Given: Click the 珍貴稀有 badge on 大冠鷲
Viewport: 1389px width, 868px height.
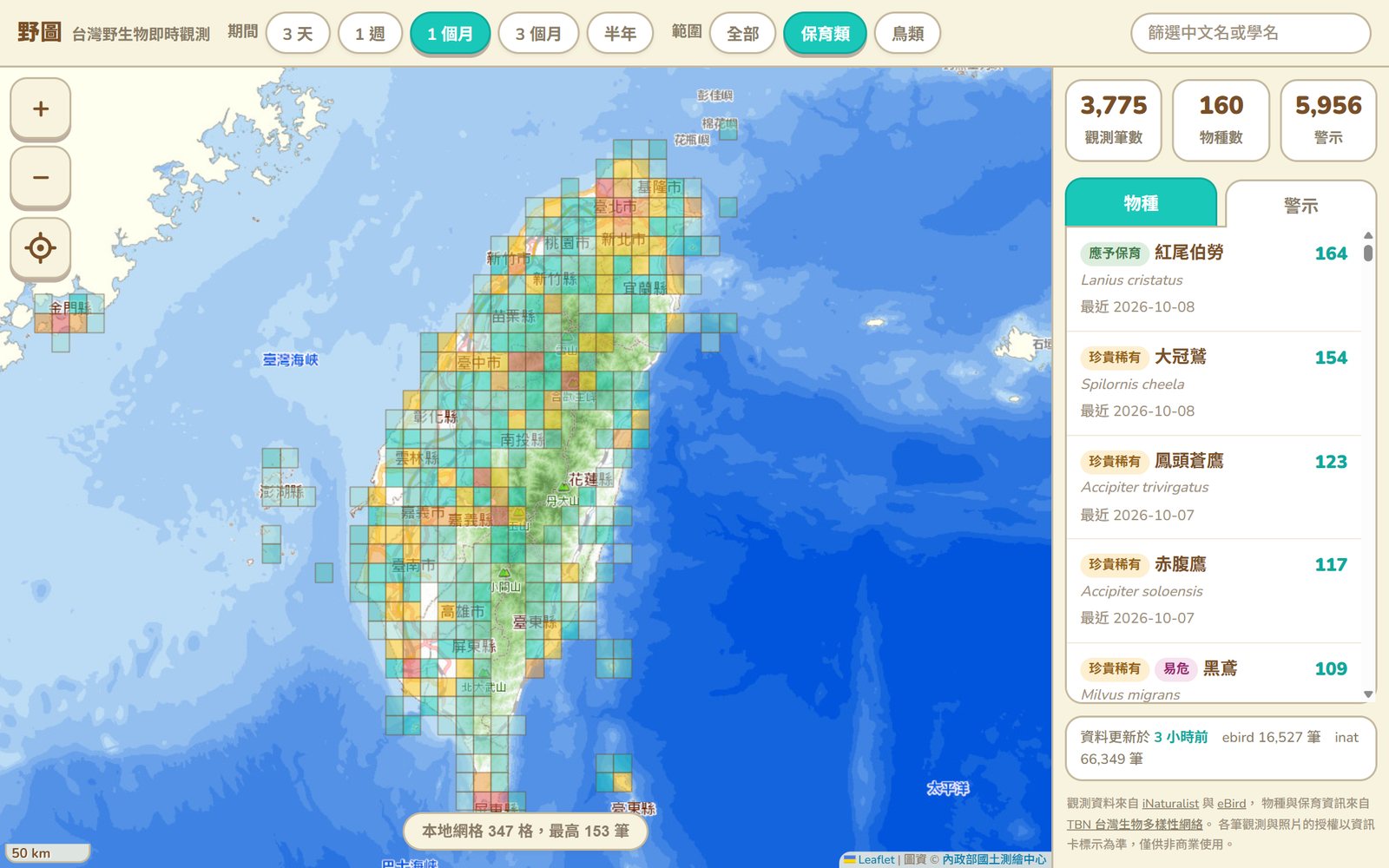Looking at the screenshot, I should coord(1115,358).
